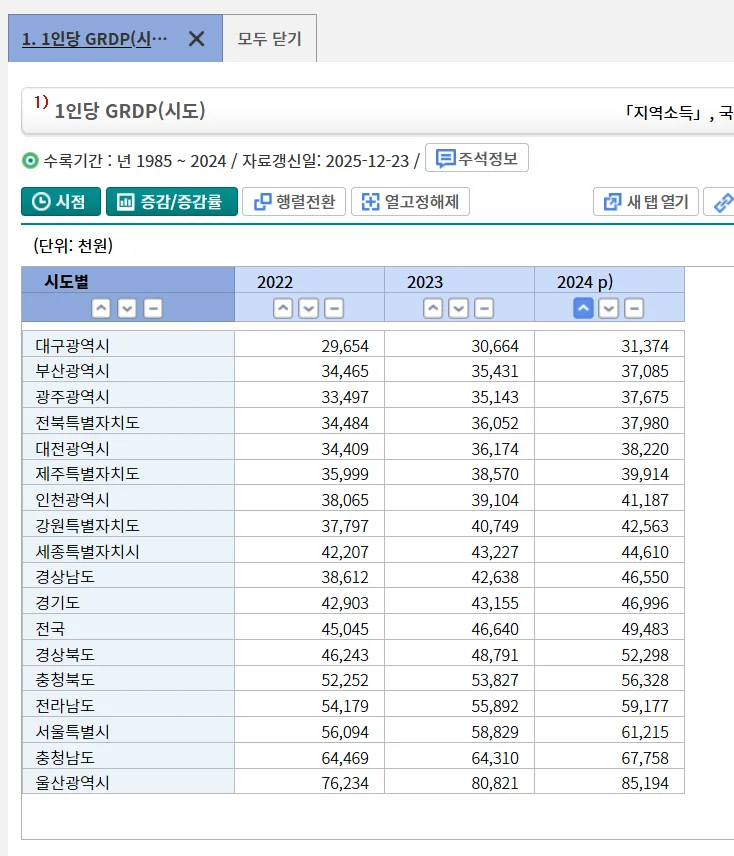The image size is (734, 856).
Task: Select the 시도별 column header
Action: (x=67, y=282)
